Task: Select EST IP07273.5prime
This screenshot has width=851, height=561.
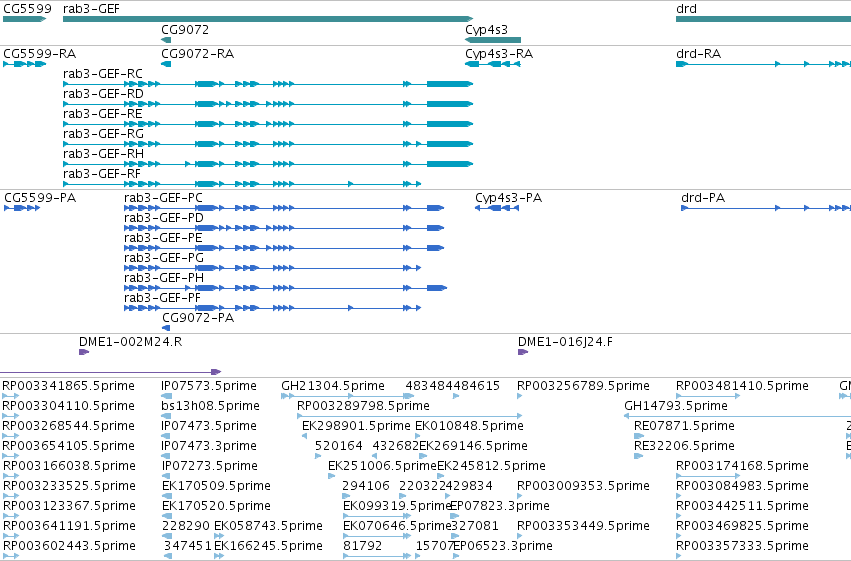Action: click(x=210, y=466)
